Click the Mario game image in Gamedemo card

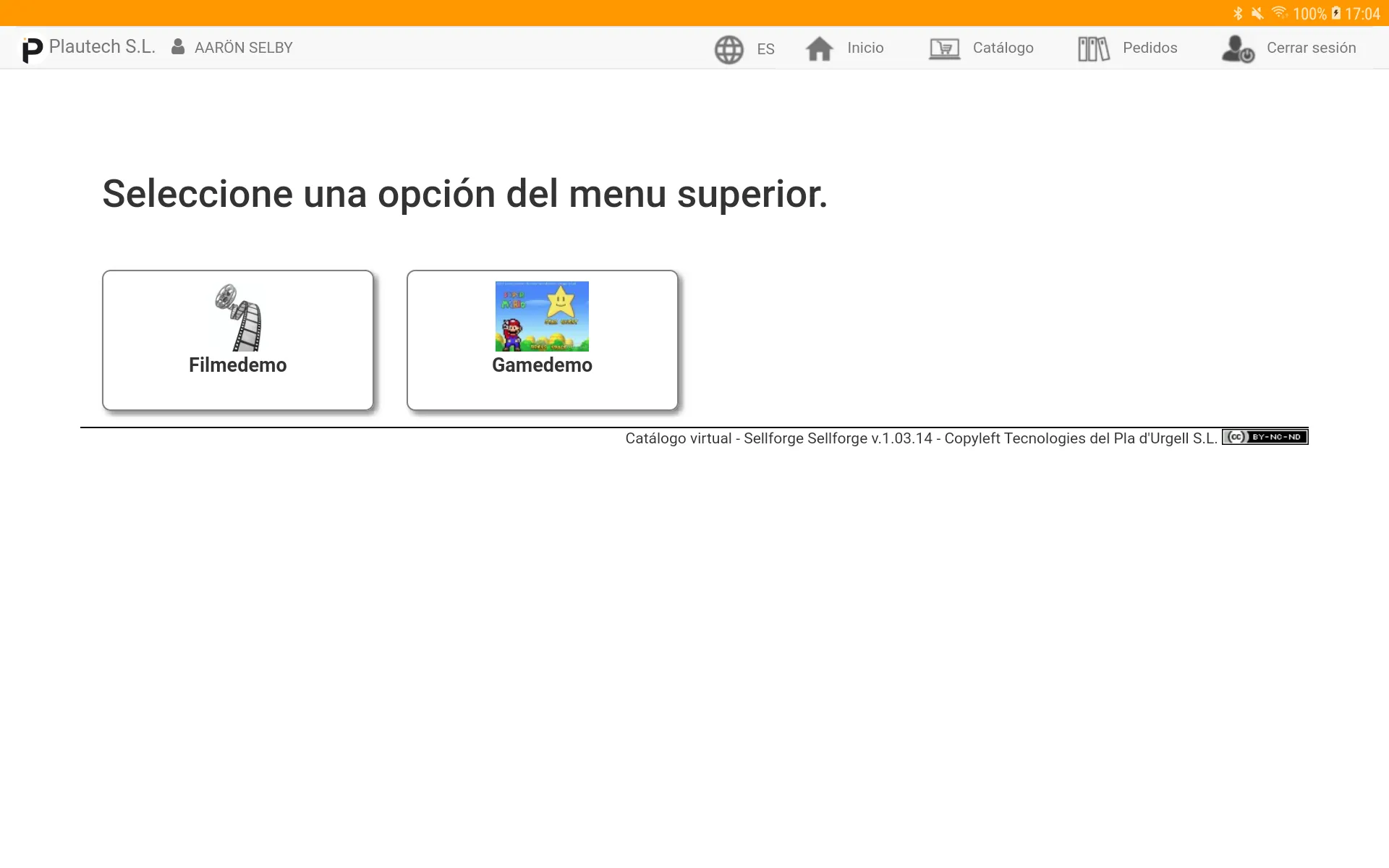542,316
